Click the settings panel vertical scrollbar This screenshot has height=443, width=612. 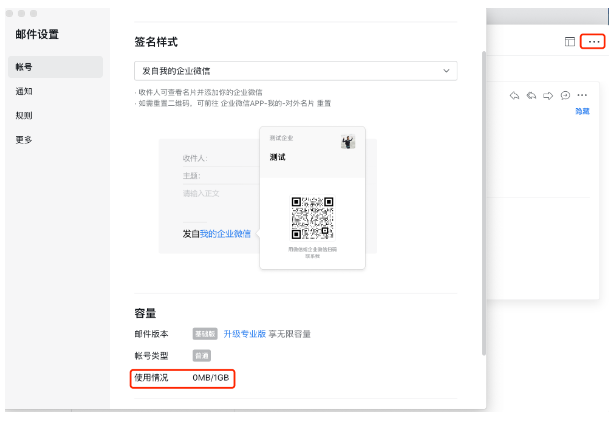coord(483,200)
